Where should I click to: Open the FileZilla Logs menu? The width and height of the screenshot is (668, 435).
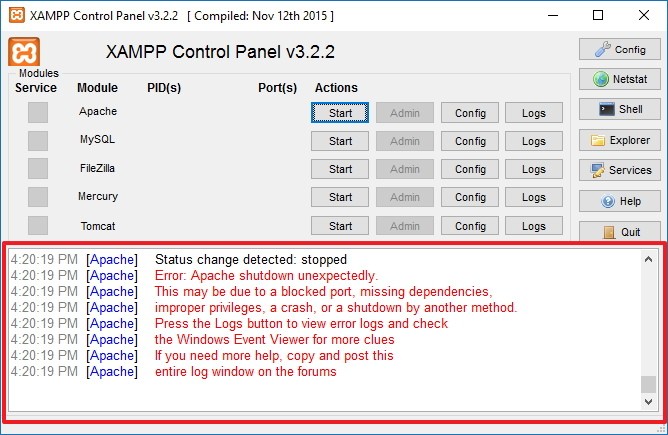click(534, 169)
